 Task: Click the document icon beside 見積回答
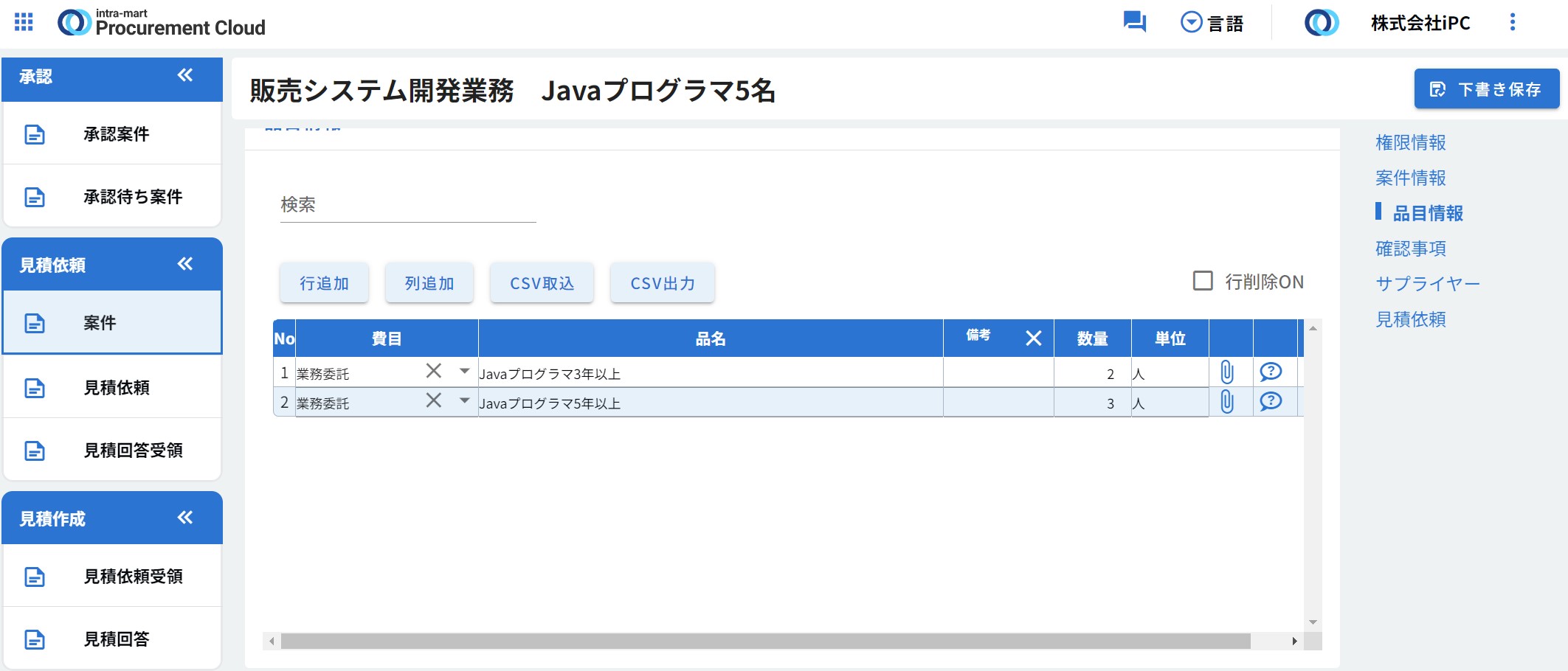(x=35, y=639)
